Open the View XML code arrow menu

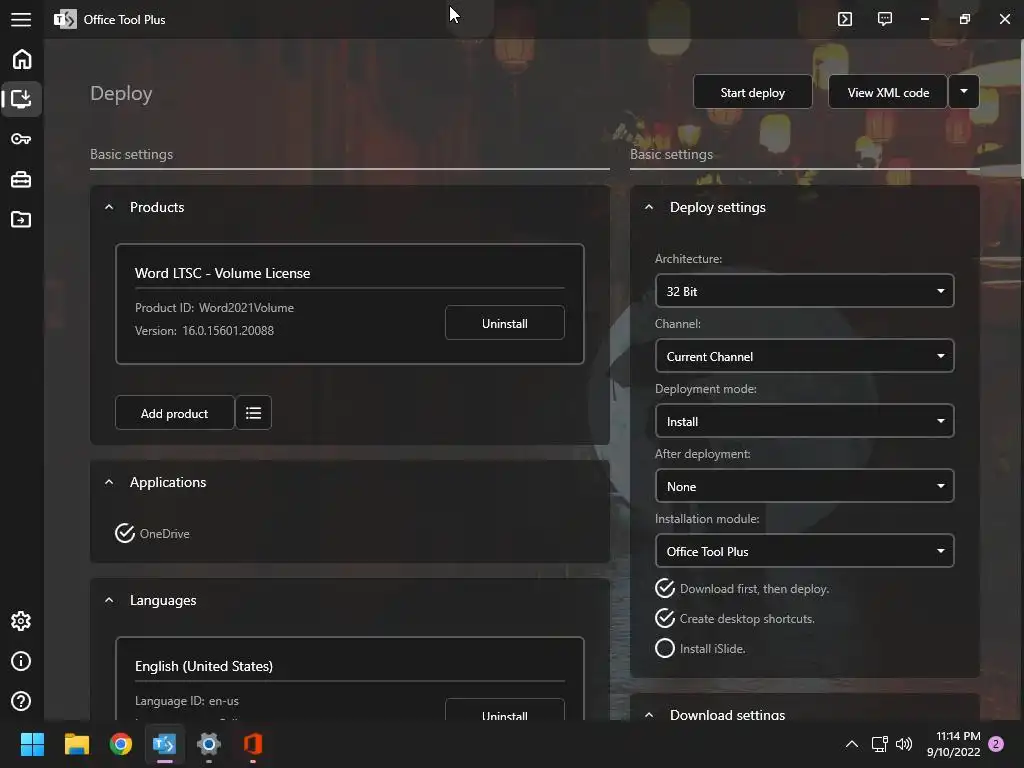pos(964,91)
